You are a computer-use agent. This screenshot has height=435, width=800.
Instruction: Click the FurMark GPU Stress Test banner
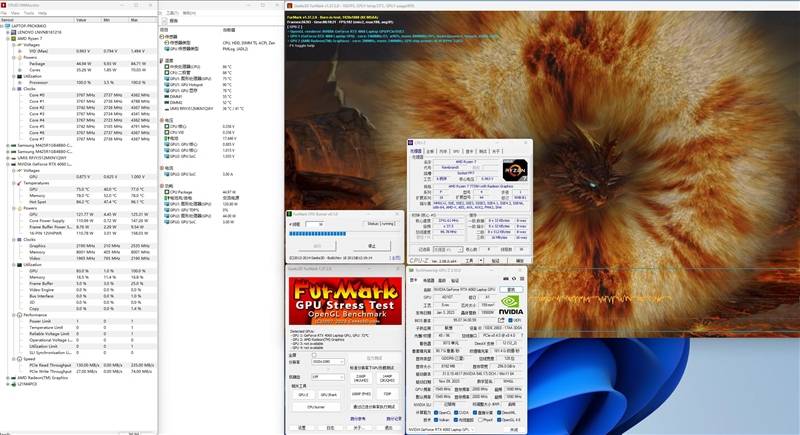pos(343,300)
